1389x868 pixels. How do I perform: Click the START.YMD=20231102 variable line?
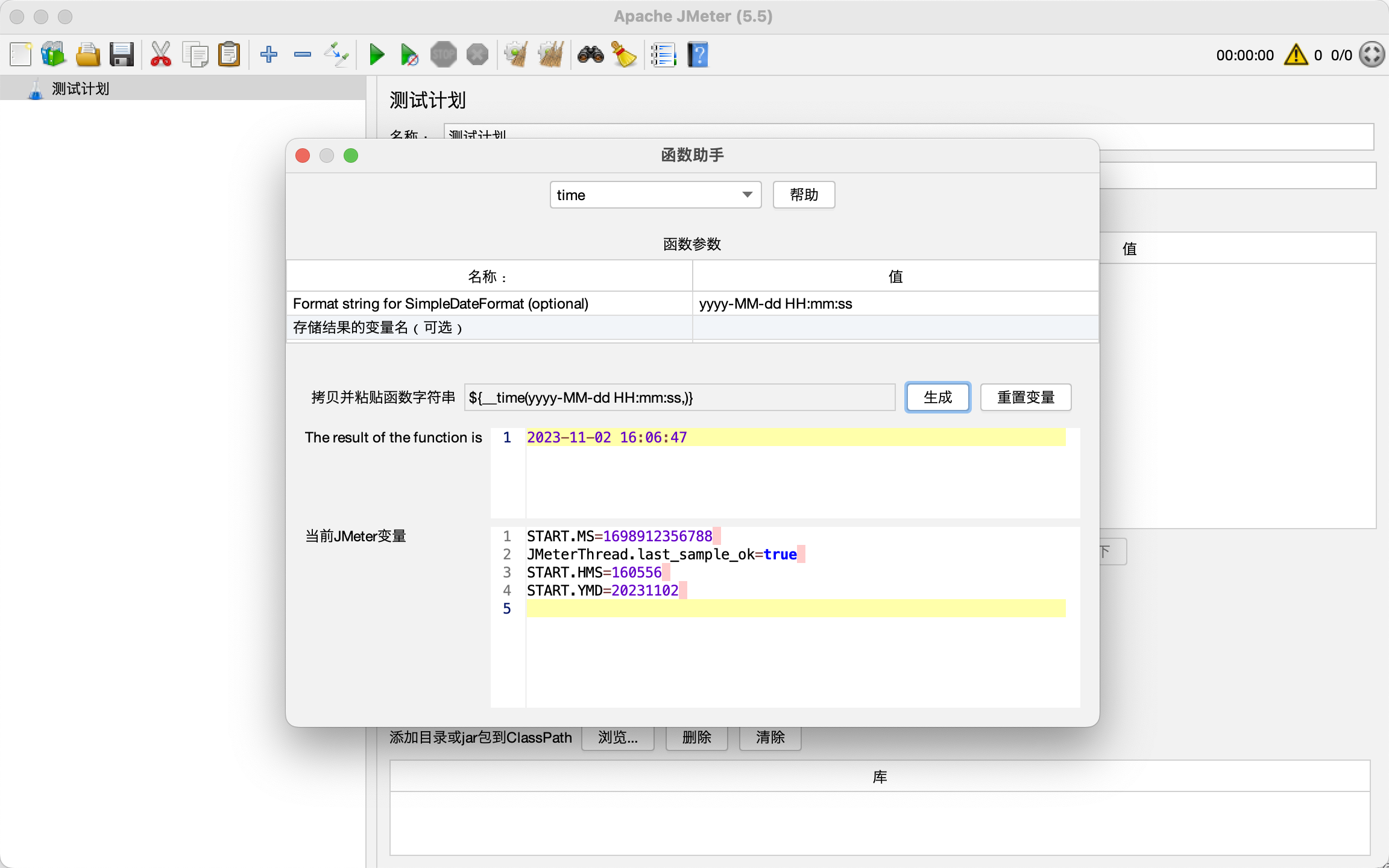pos(603,590)
